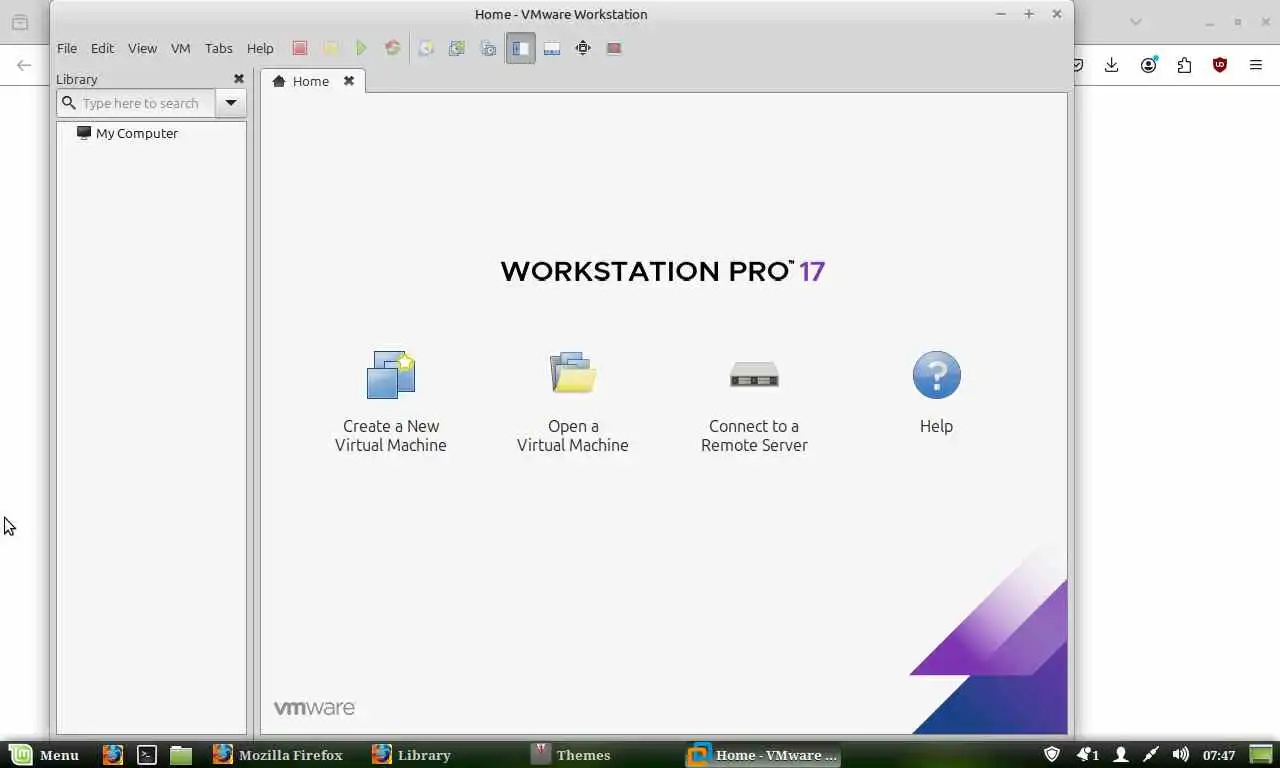This screenshot has width=1280, height=768.
Task: Open the volume speaker tray icon
Action: [1181, 755]
